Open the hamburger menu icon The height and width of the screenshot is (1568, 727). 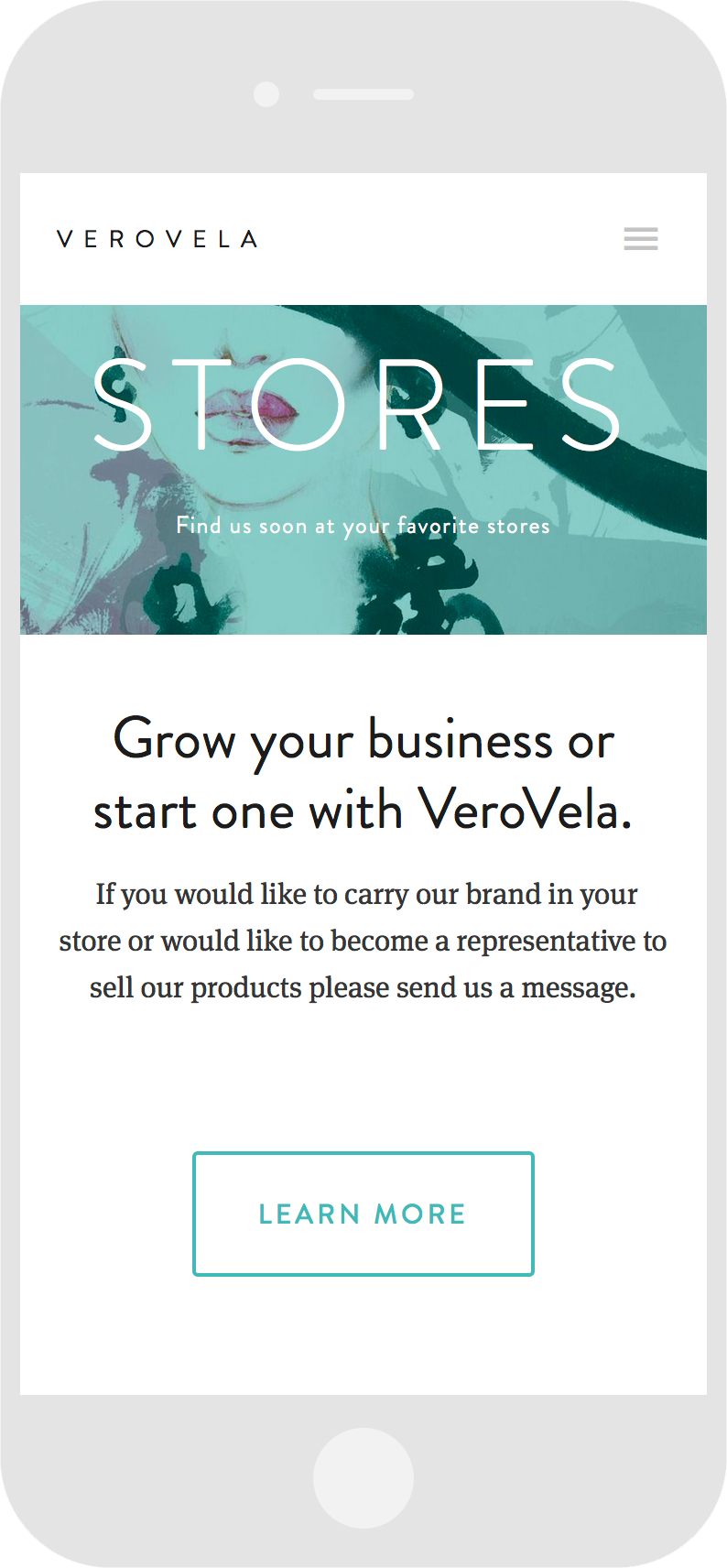(641, 239)
